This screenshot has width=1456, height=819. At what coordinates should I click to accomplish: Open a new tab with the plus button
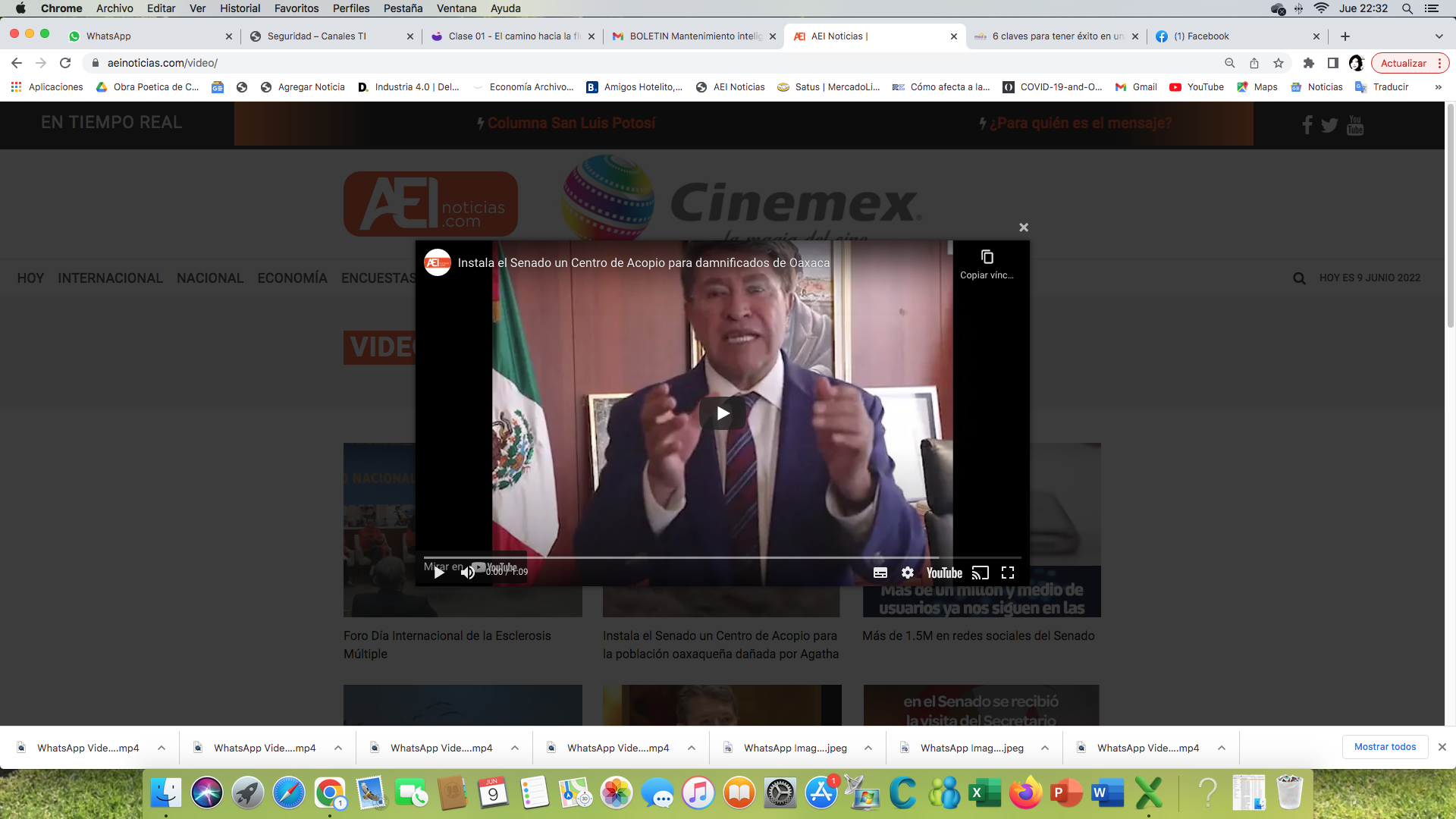click(1345, 36)
